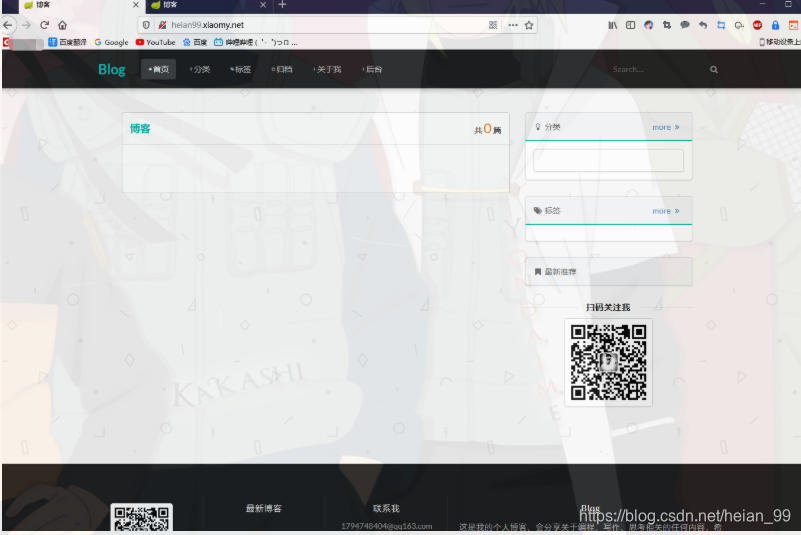Open the 标签 nav item
This screenshot has height=535, width=801.
pos(241,69)
